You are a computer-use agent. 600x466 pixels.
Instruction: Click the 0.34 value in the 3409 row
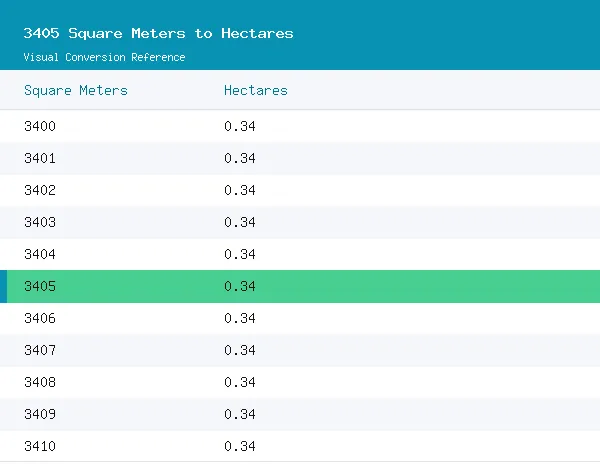tap(240, 414)
